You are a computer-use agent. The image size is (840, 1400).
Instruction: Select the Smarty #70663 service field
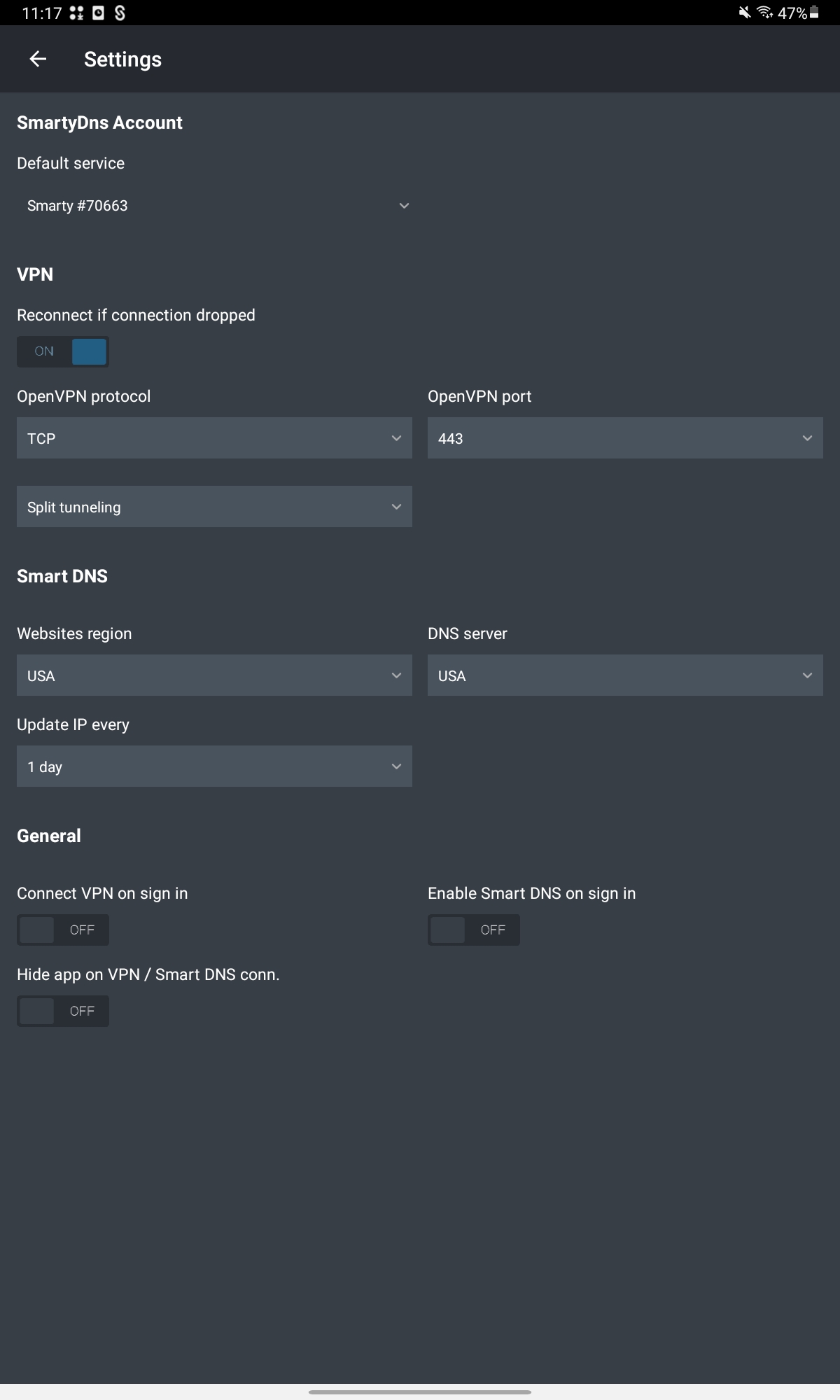click(x=214, y=206)
